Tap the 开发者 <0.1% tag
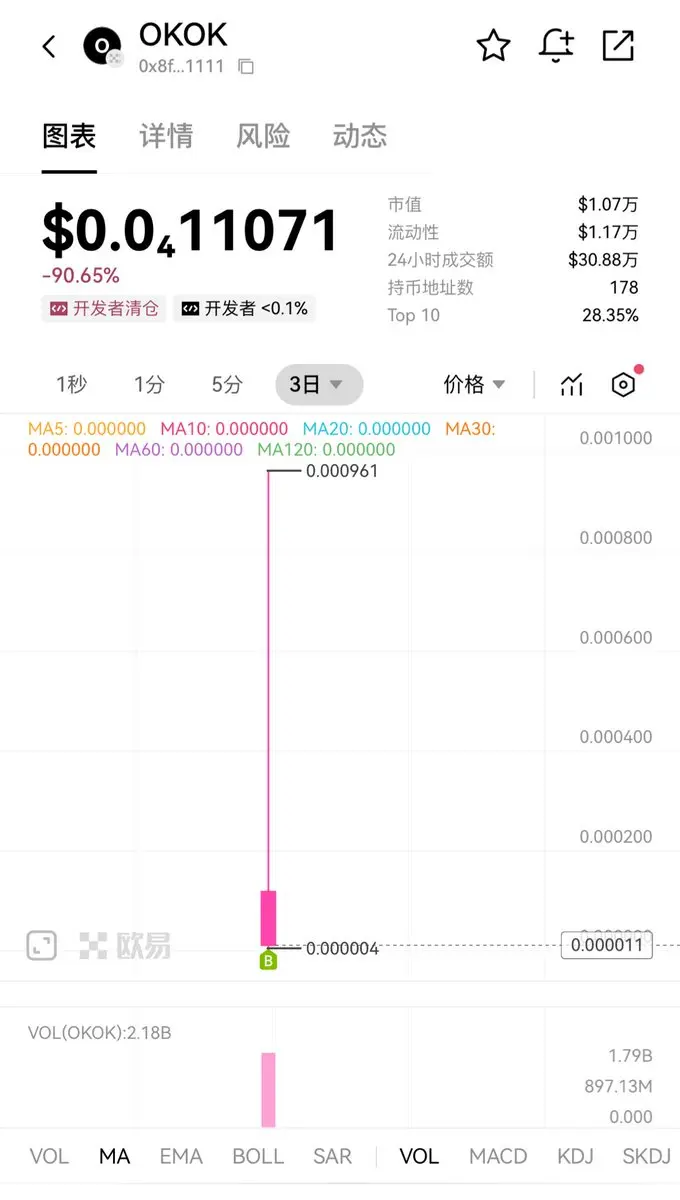The image size is (680, 1200). click(244, 309)
